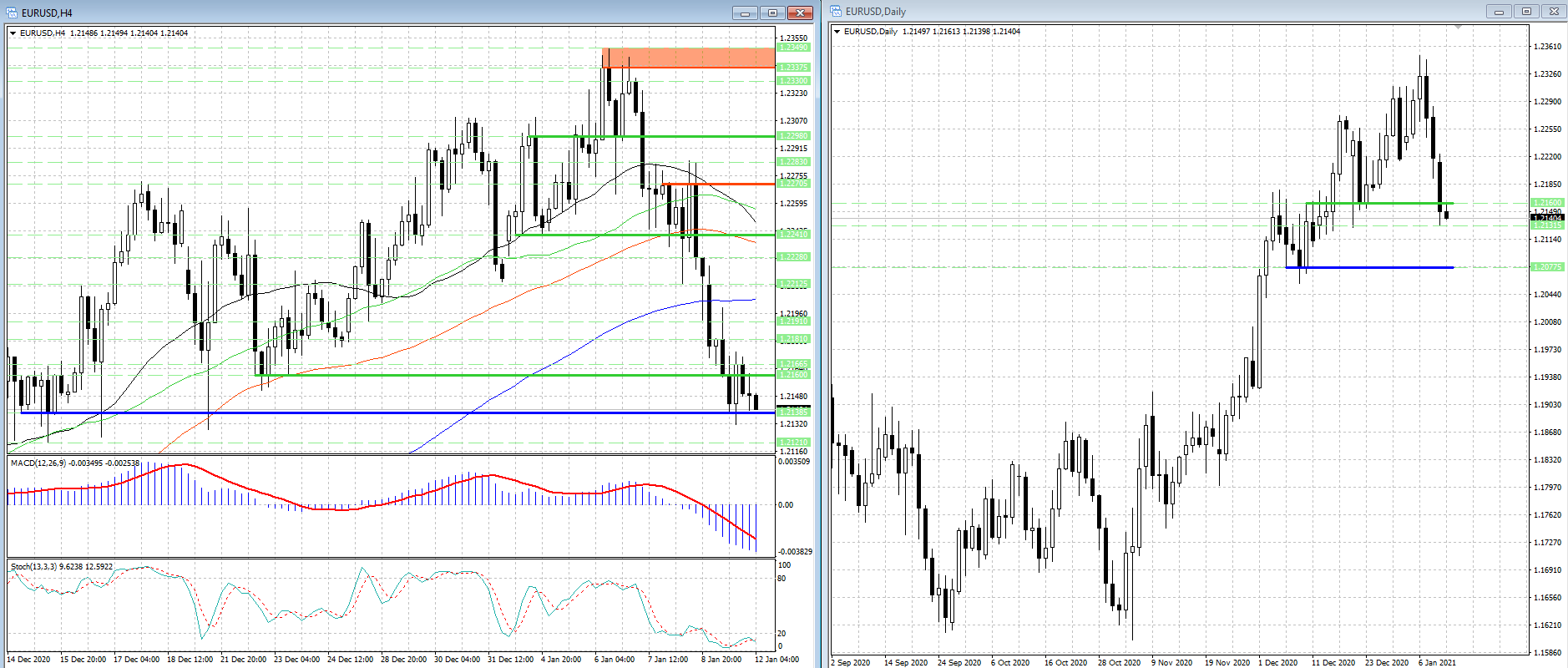The image size is (1568, 668).
Task: Open the triangle menu beside EURUSD,H4 symbol label
Action: pyautogui.click(x=13, y=33)
